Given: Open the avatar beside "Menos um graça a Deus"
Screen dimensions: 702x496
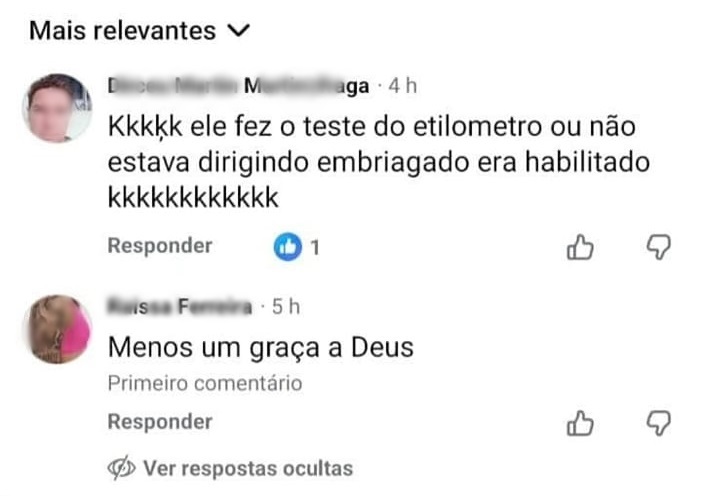Looking at the screenshot, I should pyautogui.click(x=56, y=329).
